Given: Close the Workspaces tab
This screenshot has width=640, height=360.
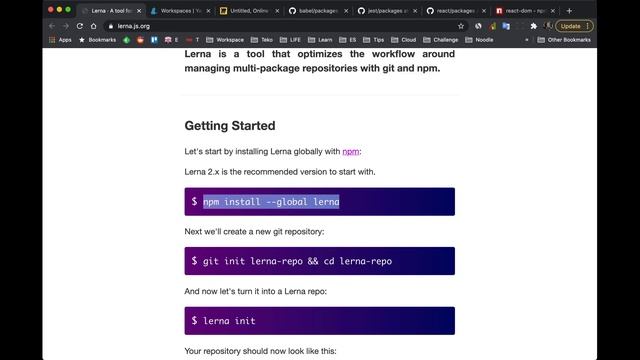Looking at the screenshot, I should [208, 11].
